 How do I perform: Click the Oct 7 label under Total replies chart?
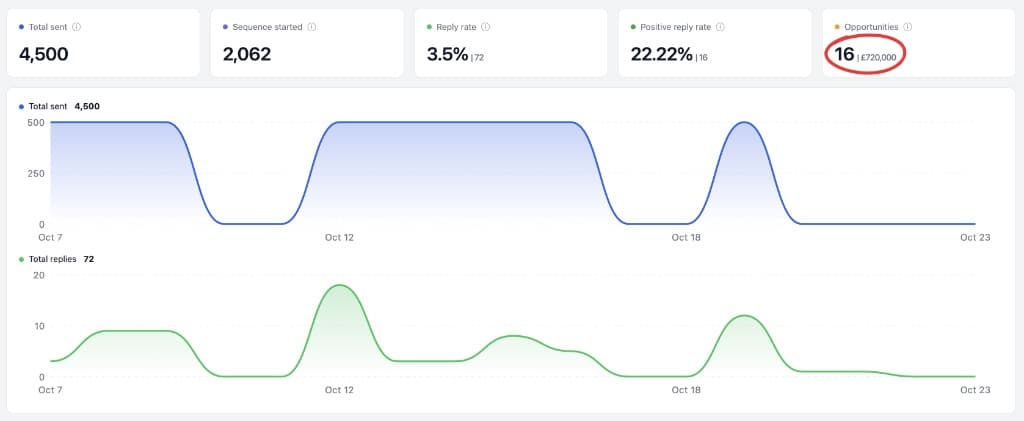pyautogui.click(x=51, y=390)
